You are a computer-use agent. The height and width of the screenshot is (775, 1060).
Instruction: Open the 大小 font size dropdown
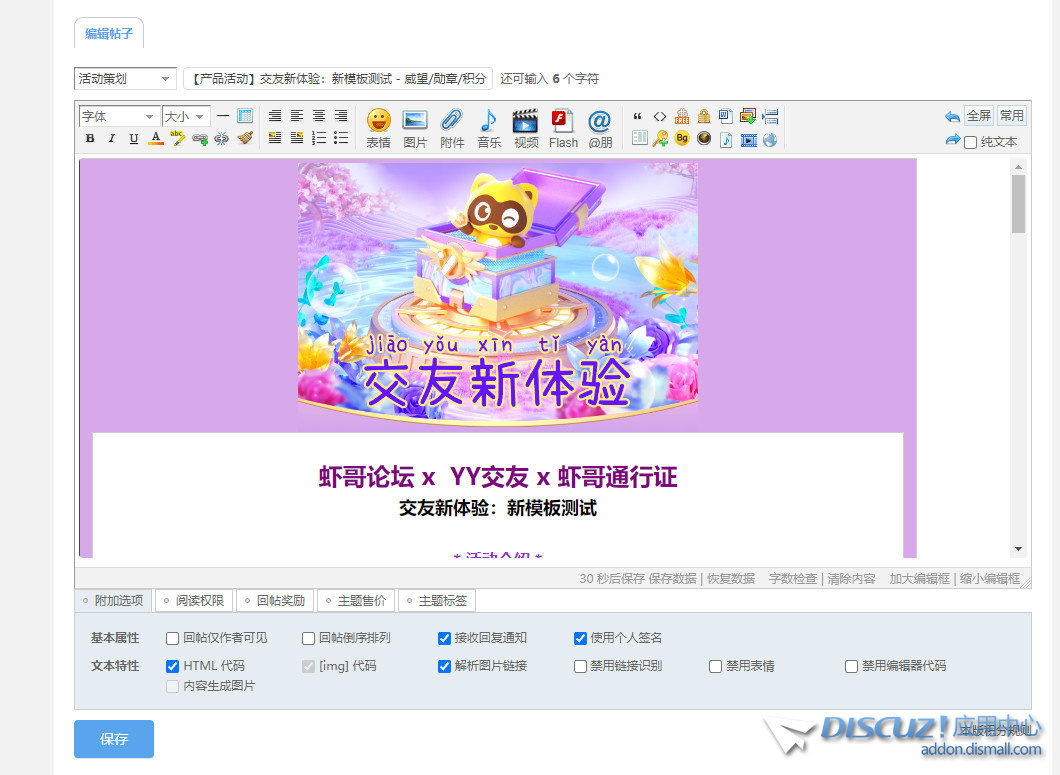pyautogui.click(x=184, y=115)
